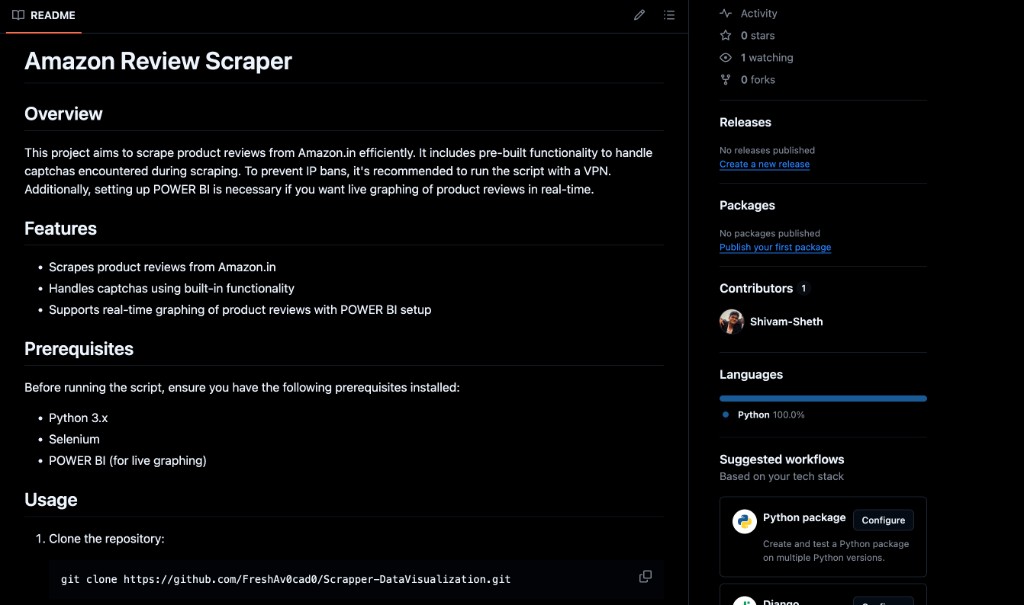The height and width of the screenshot is (605, 1024).
Task: Click the git clone command text
Action: point(285,579)
